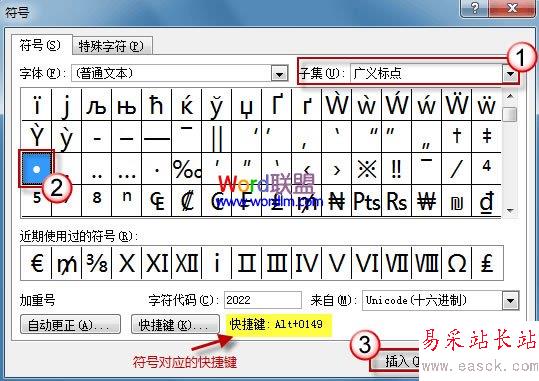Click the 字符代码 field showing 2022
The height and width of the screenshot is (381, 539).
pos(263,300)
